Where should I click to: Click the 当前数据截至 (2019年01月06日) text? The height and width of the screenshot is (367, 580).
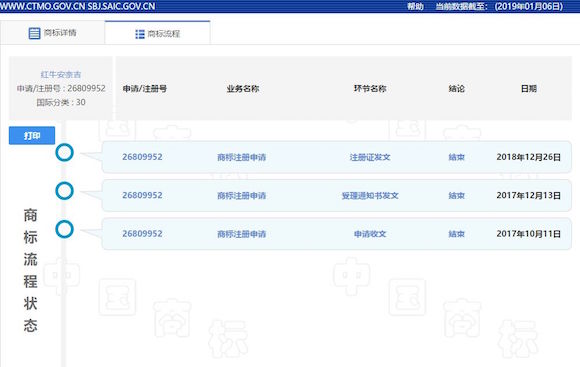499,6
